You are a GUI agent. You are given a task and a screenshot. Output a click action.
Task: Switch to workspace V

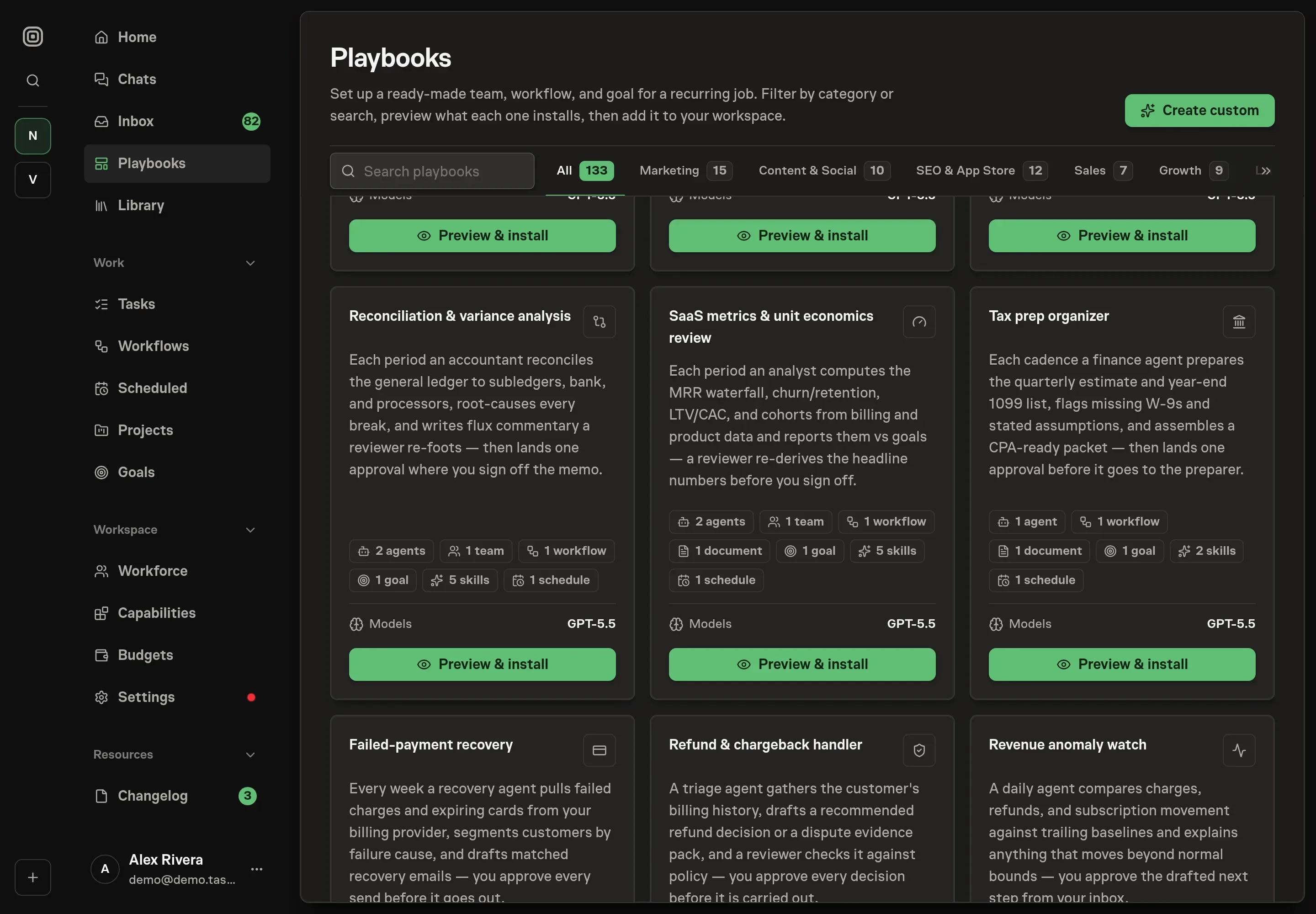(x=32, y=179)
